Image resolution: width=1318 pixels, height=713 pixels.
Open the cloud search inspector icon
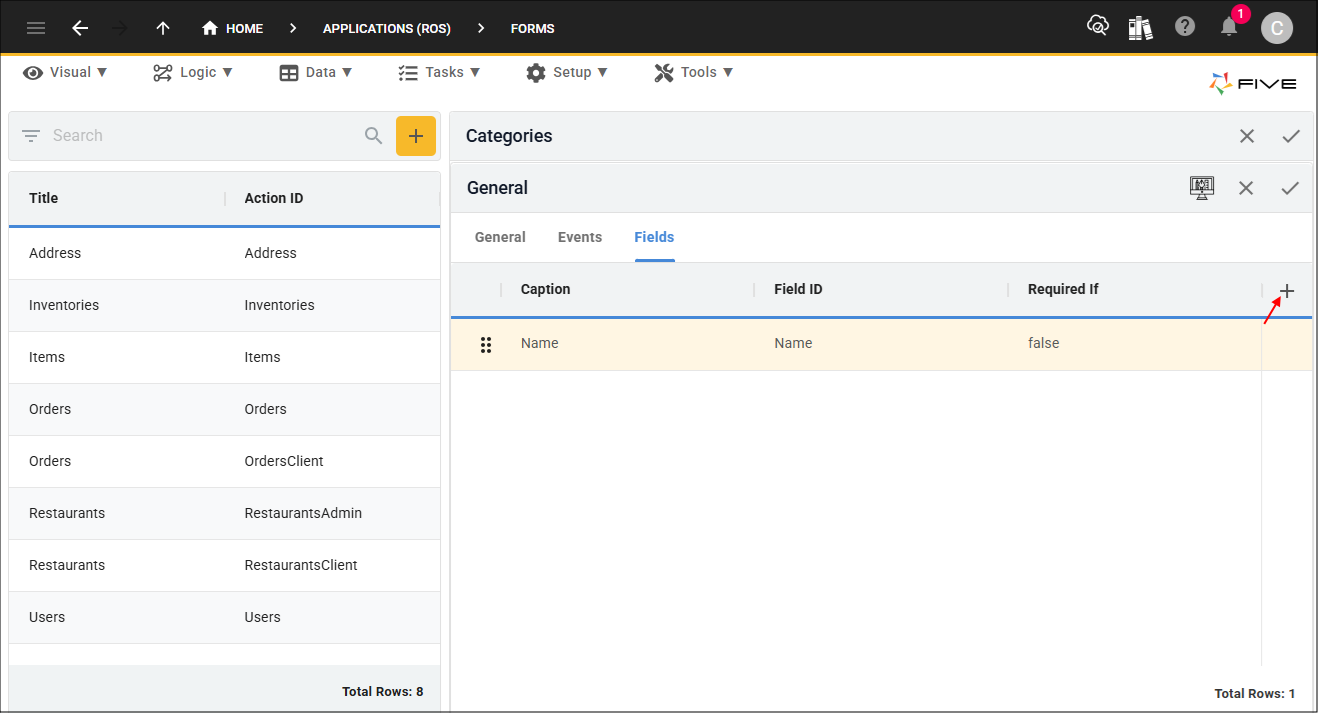[1098, 27]
